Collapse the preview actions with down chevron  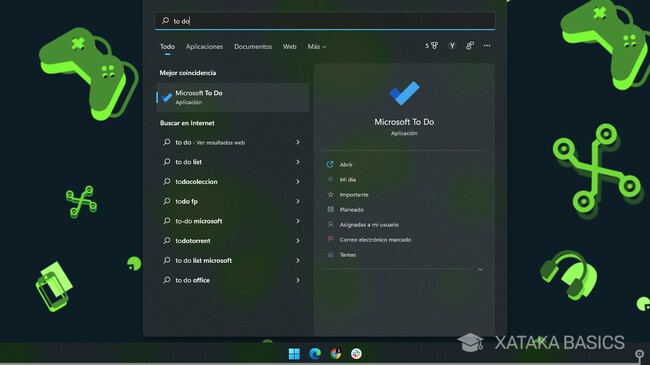tap(480, 269)
